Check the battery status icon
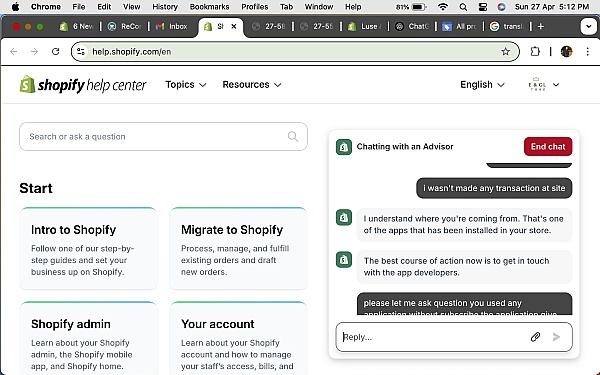 click(x=419, y=7)
